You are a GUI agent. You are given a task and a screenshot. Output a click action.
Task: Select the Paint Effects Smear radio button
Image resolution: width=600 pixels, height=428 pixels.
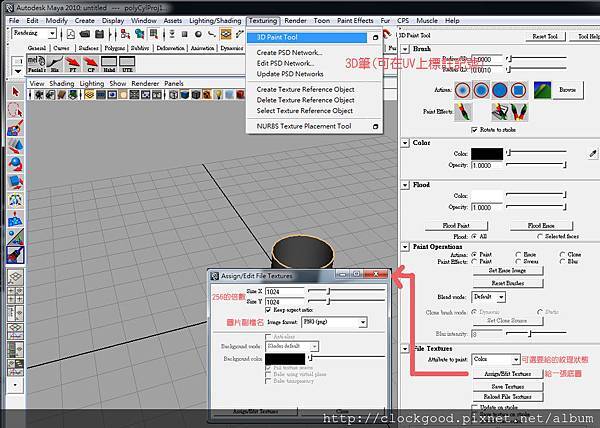[518, 261]
